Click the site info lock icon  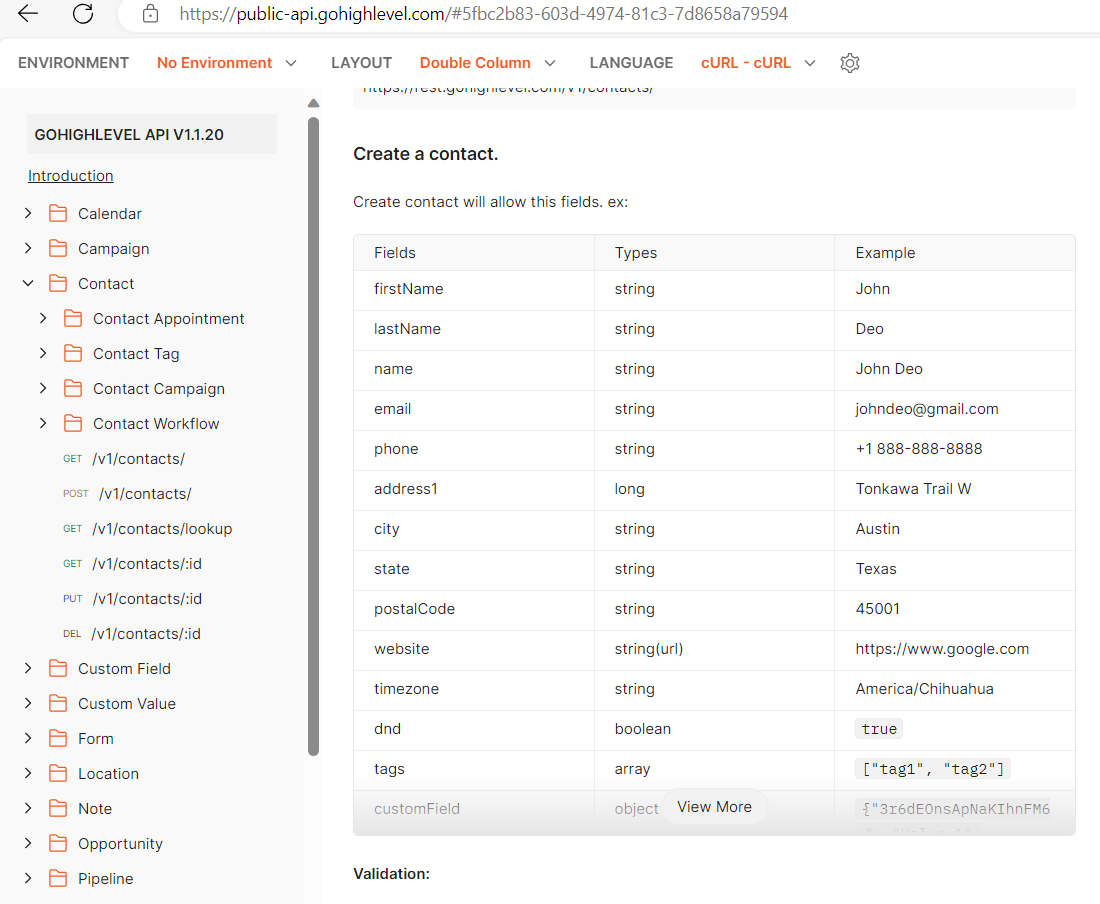(x=151, y=14)
